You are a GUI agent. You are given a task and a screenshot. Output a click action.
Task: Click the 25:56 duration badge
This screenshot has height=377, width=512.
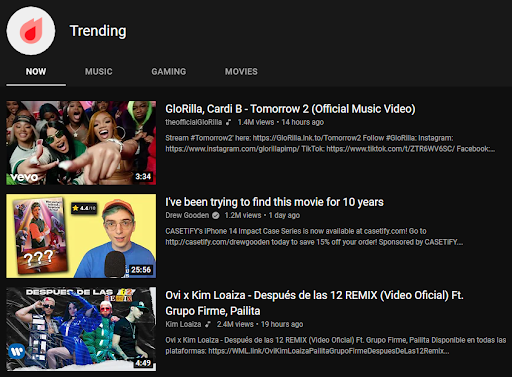(x=141, y=270)
